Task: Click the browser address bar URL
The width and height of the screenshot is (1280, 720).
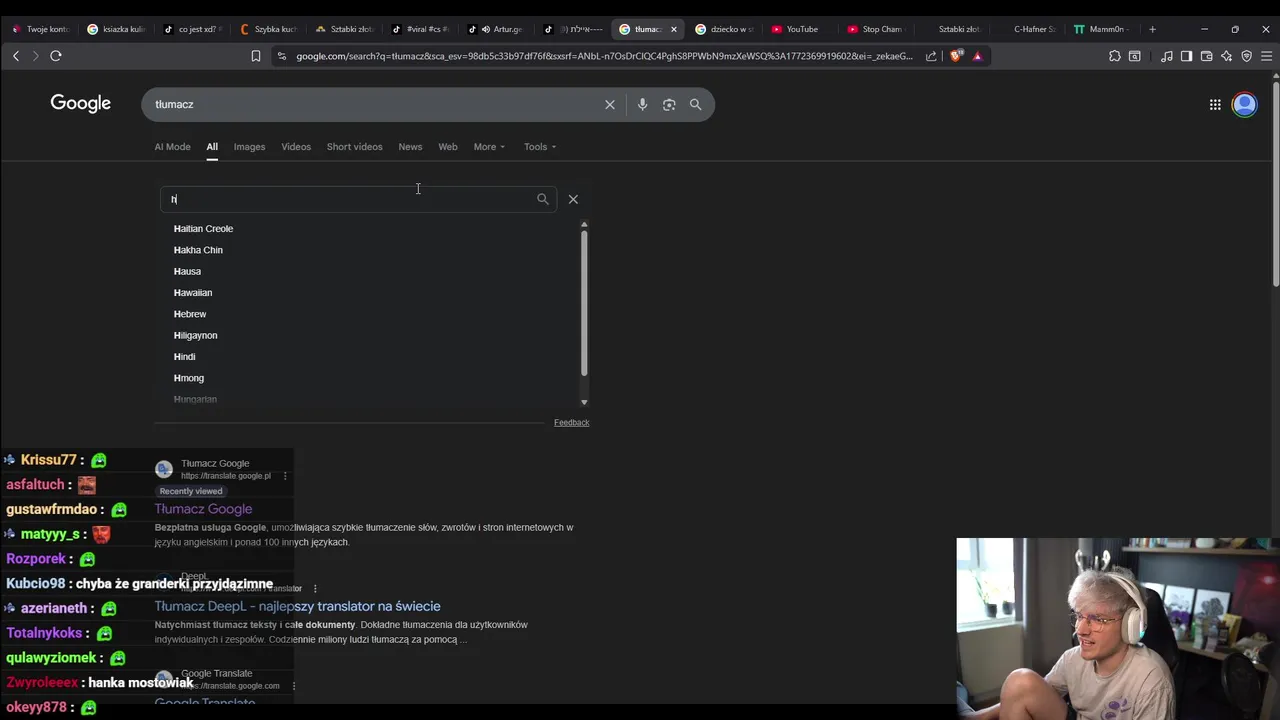Action: tap(604, 56)
